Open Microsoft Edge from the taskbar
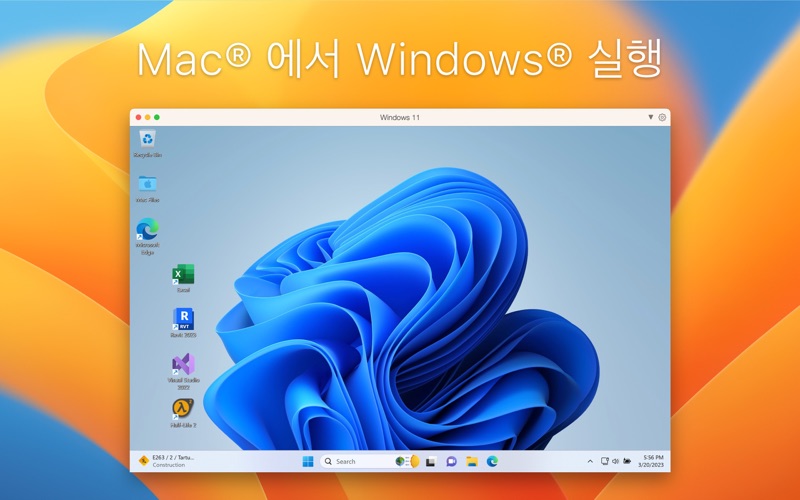This screenshot has height=500, width=800. point(492,462)
